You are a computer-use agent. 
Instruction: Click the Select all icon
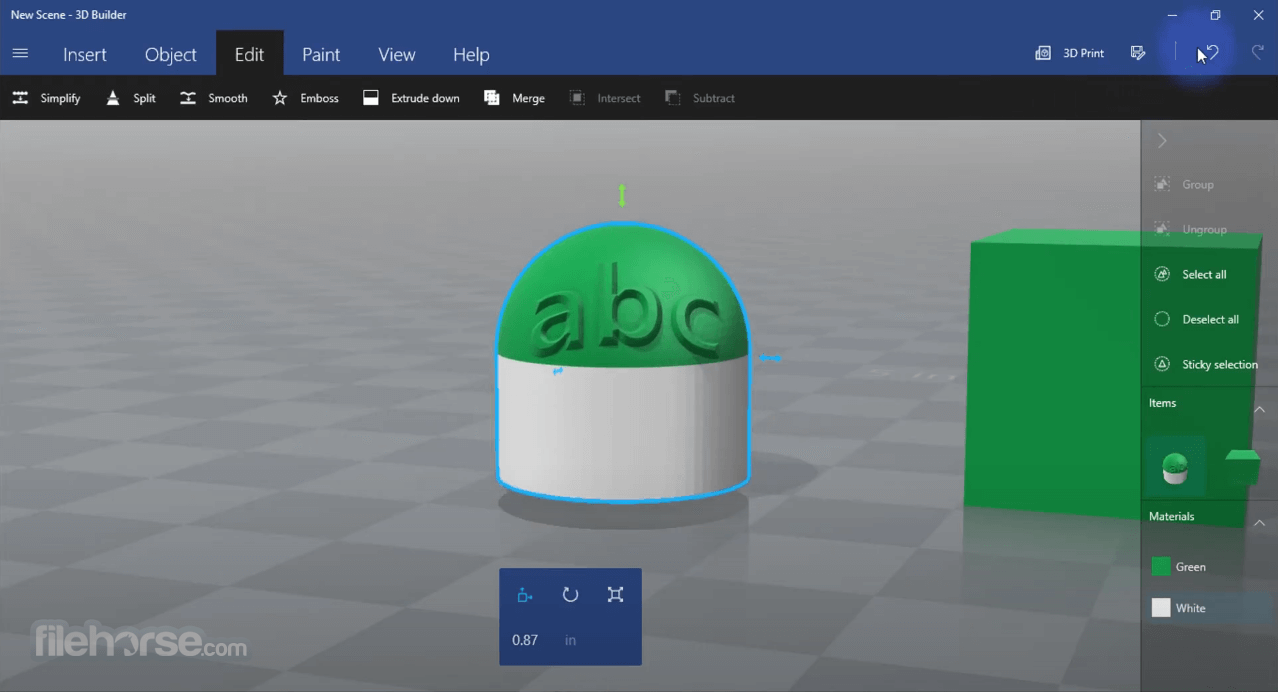1162,274
